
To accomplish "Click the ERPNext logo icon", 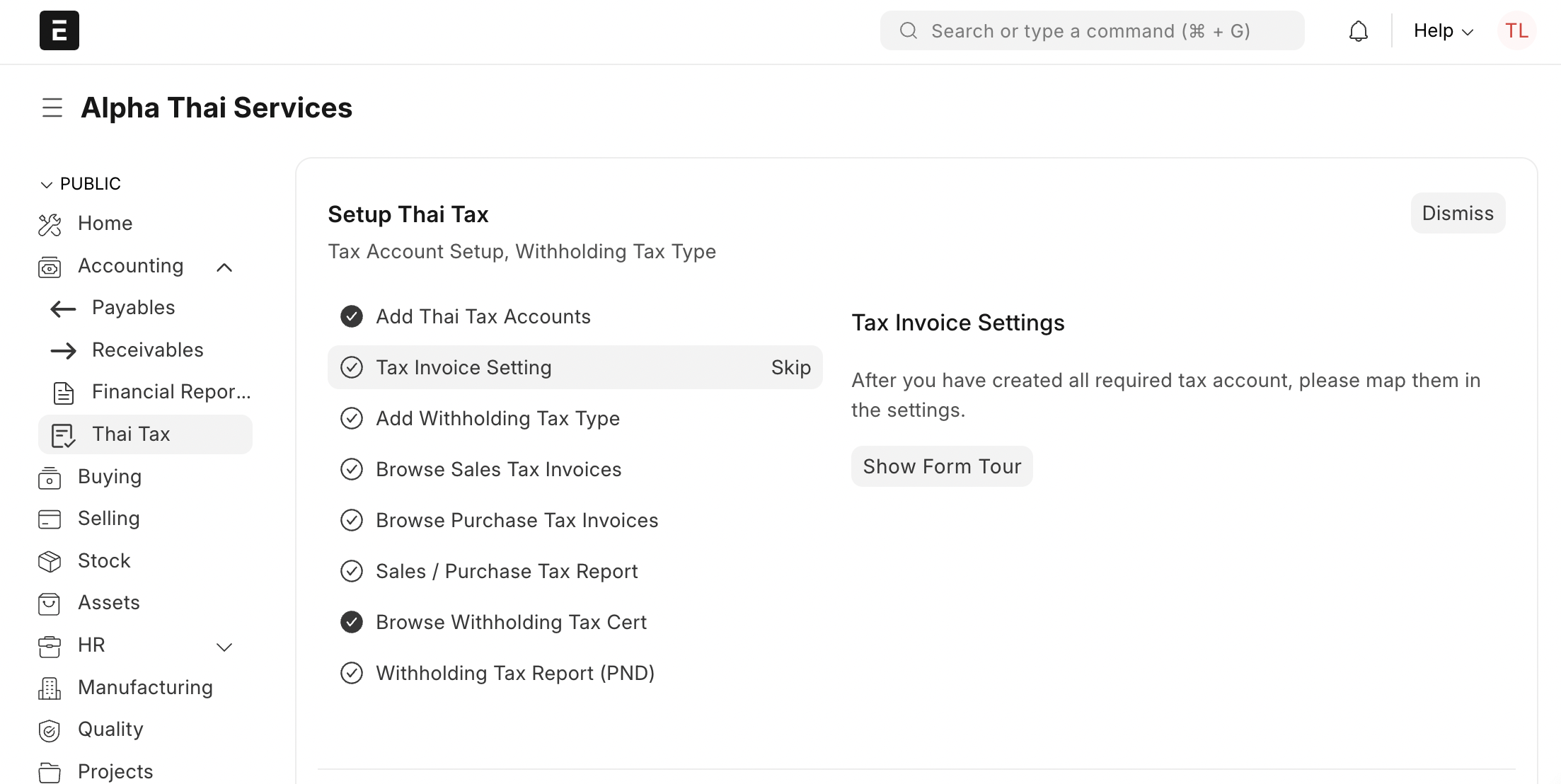I will (59, 30).
